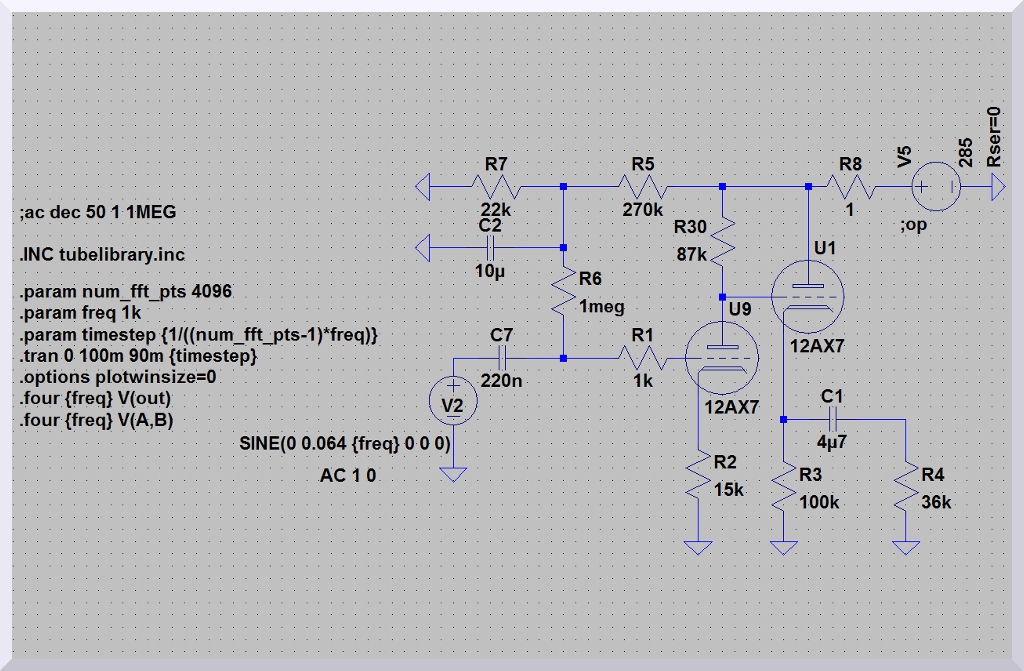This screenshot has height=671, width=1024.
Task: Click the .tran simulation directive text
Action: pos(139,356)
